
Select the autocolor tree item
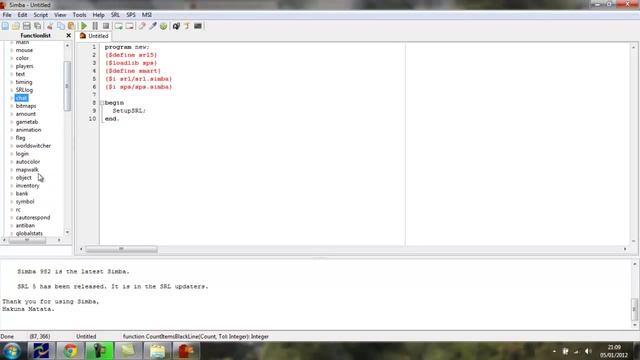28,162
